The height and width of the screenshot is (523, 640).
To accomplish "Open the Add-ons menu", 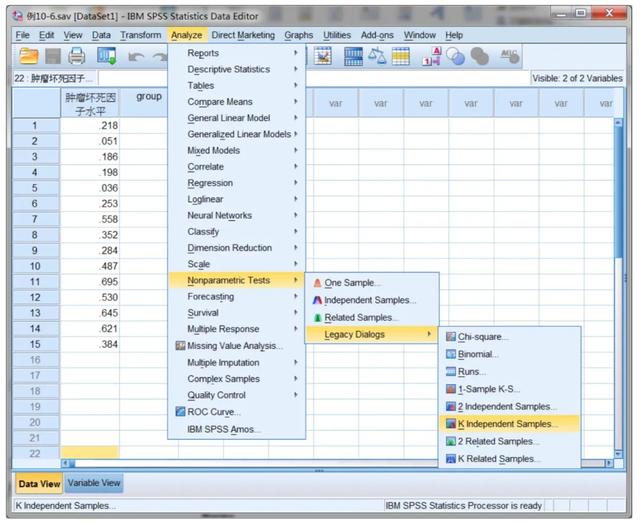I will (x=377, y=35).
